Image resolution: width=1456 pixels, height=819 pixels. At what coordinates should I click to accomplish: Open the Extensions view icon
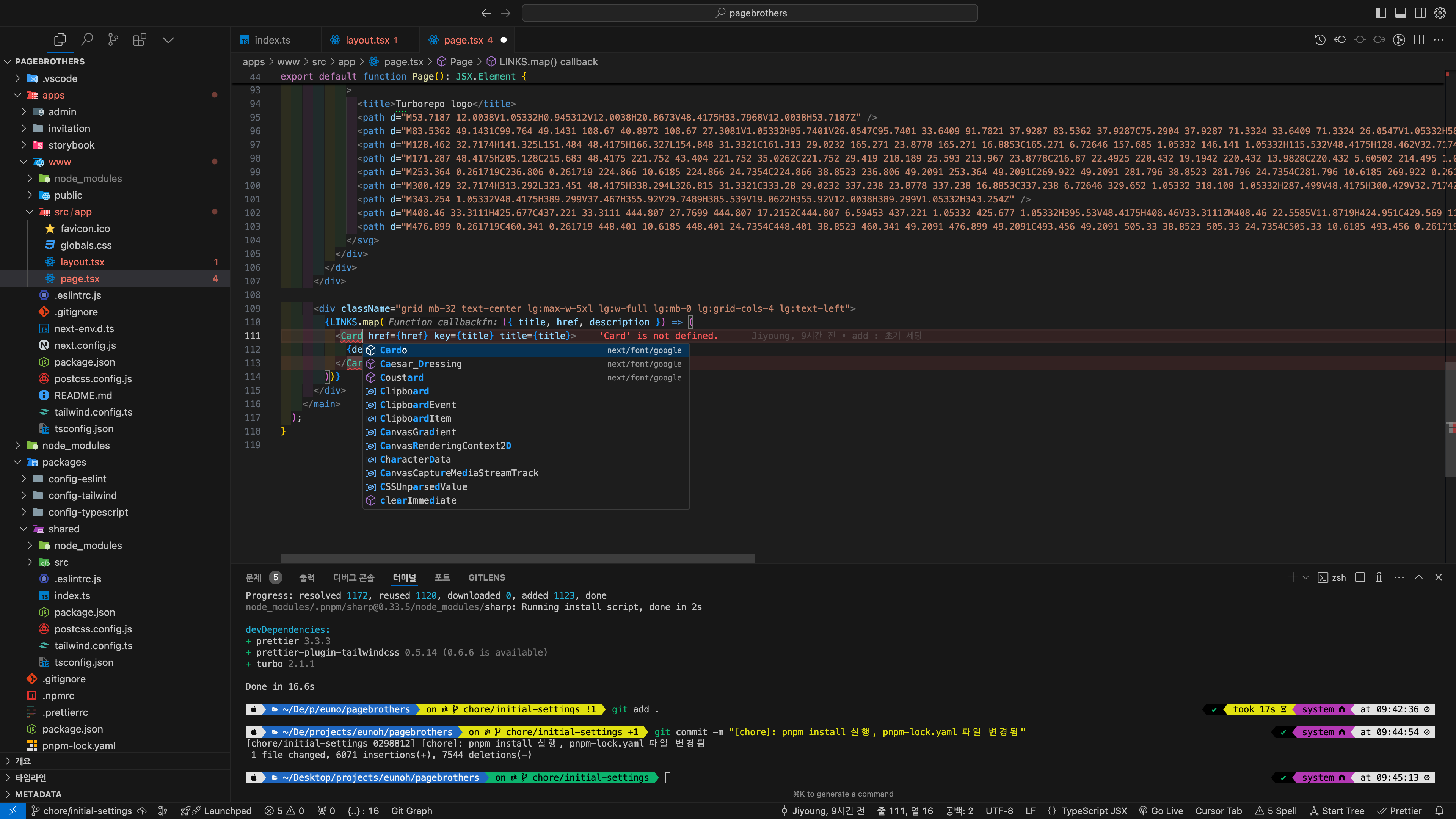pyautogui.click(x=140, y=39)
